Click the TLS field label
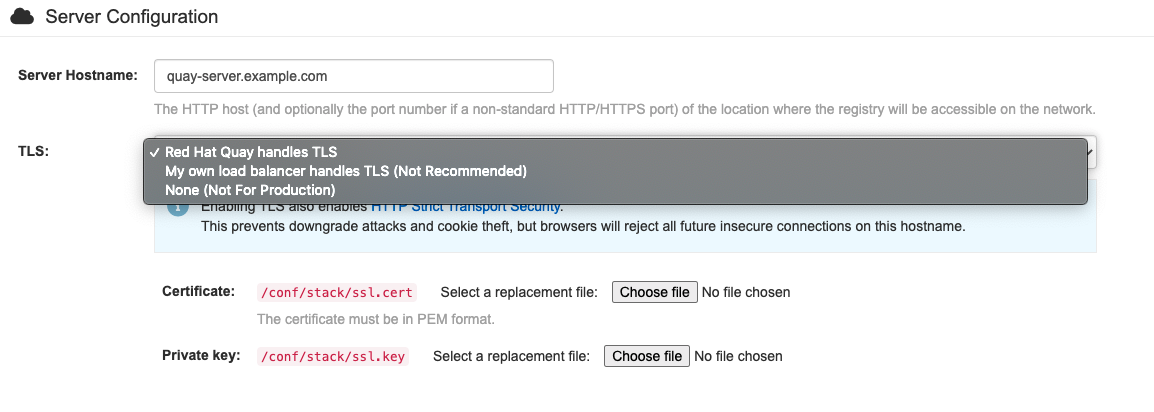Viewport: 1154px width, 412px height. point(33,151)
